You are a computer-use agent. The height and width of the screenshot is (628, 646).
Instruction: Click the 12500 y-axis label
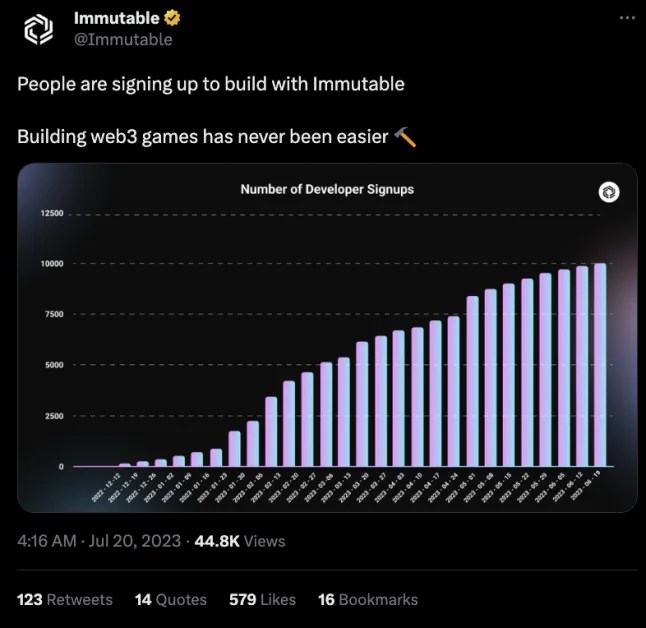50,214
